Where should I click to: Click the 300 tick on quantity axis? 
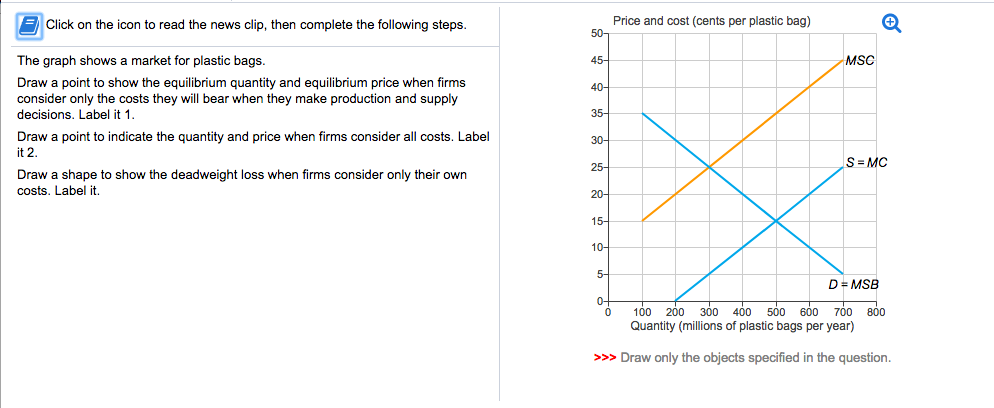[x=709, y=312]
